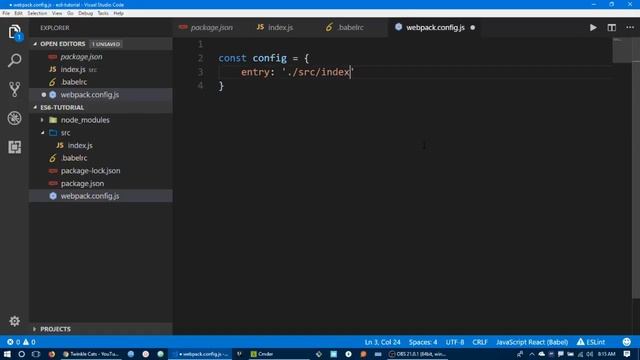Open the View menu
Viewport: 640px width, 360px height.
coord(57,13)
